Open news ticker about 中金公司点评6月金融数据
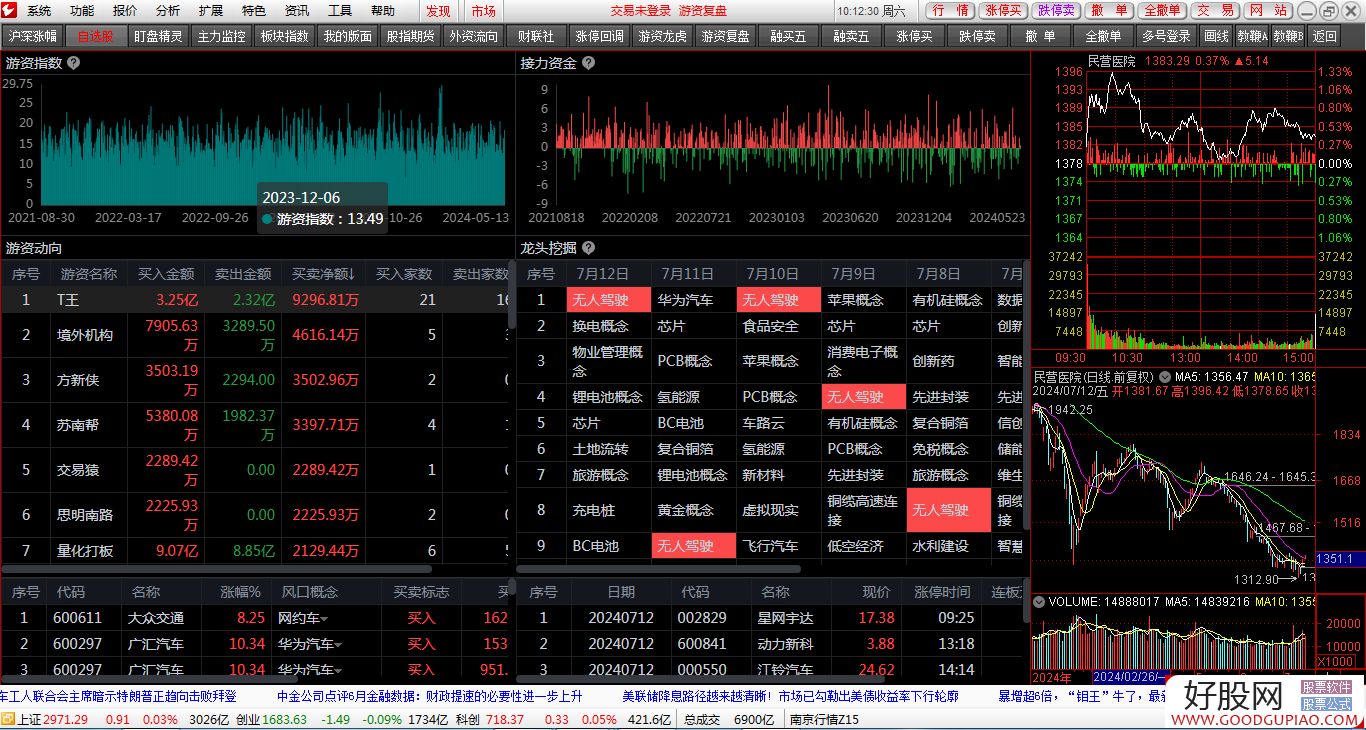Image resolution: width=1366 pixels, height=730 pixels. point(429,696)
